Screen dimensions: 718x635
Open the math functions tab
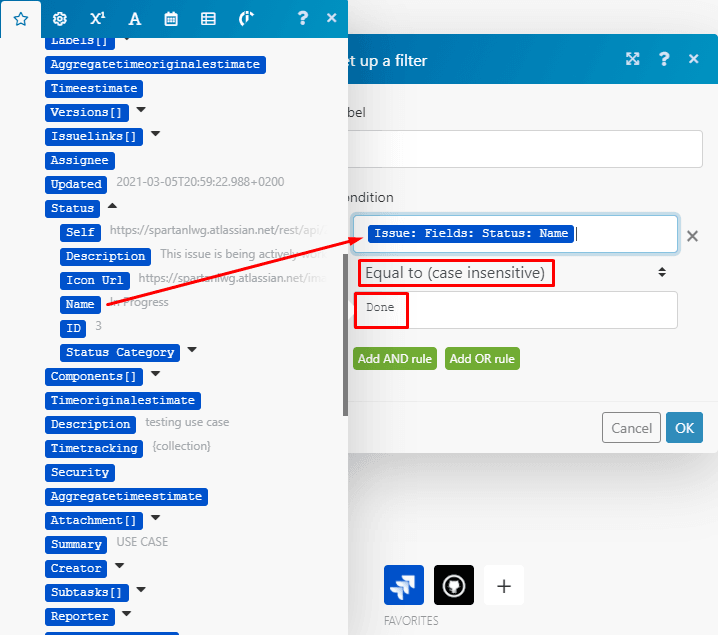(97, 18)
